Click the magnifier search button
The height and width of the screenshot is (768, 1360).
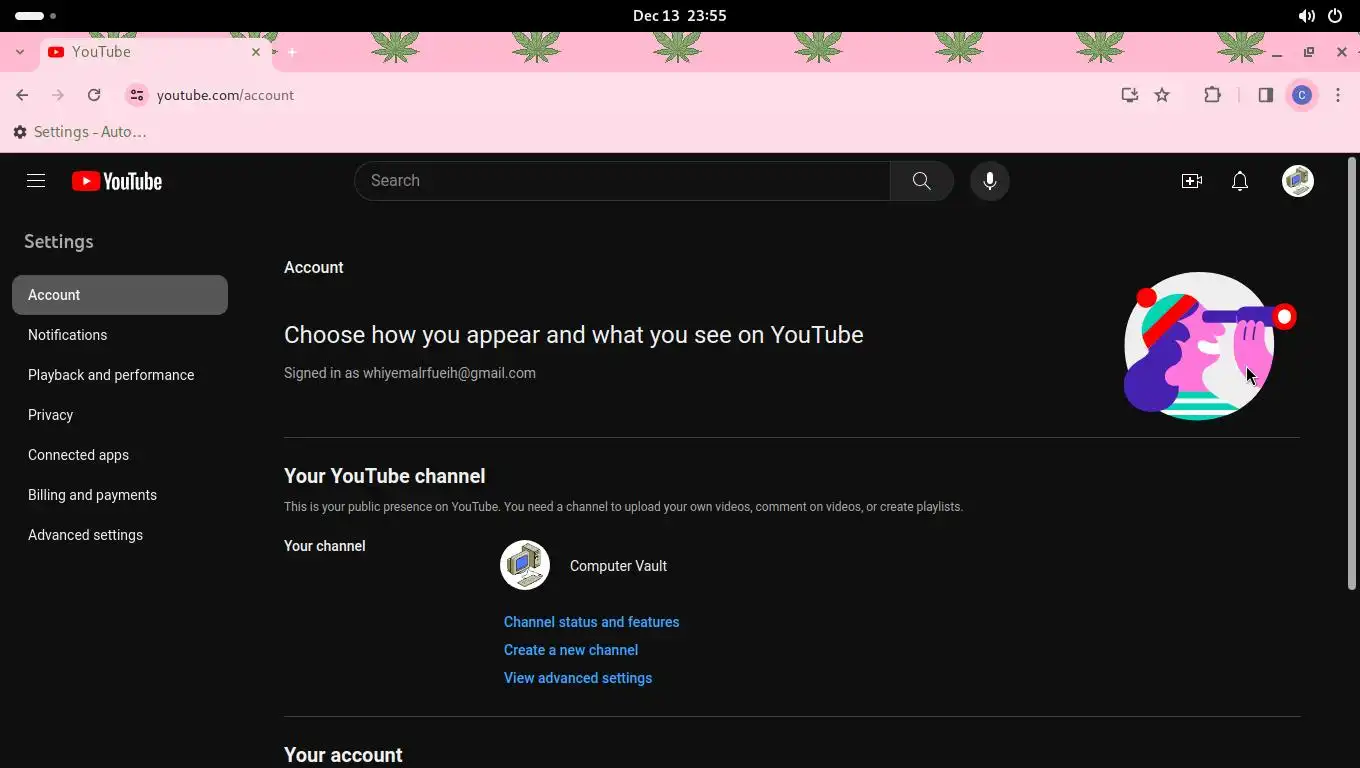[x=922, y=181]
